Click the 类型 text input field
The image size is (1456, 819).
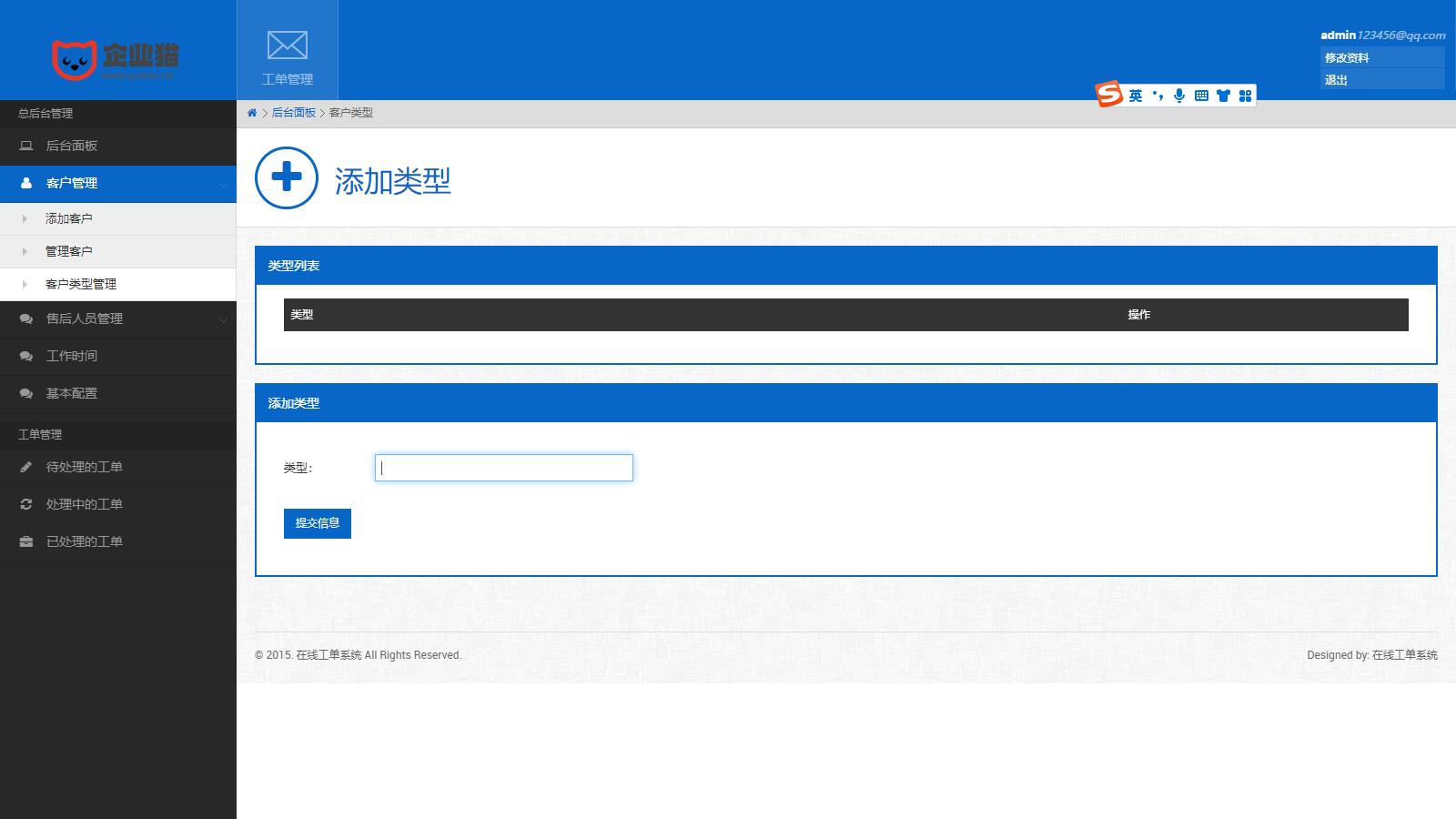(504, 468)
